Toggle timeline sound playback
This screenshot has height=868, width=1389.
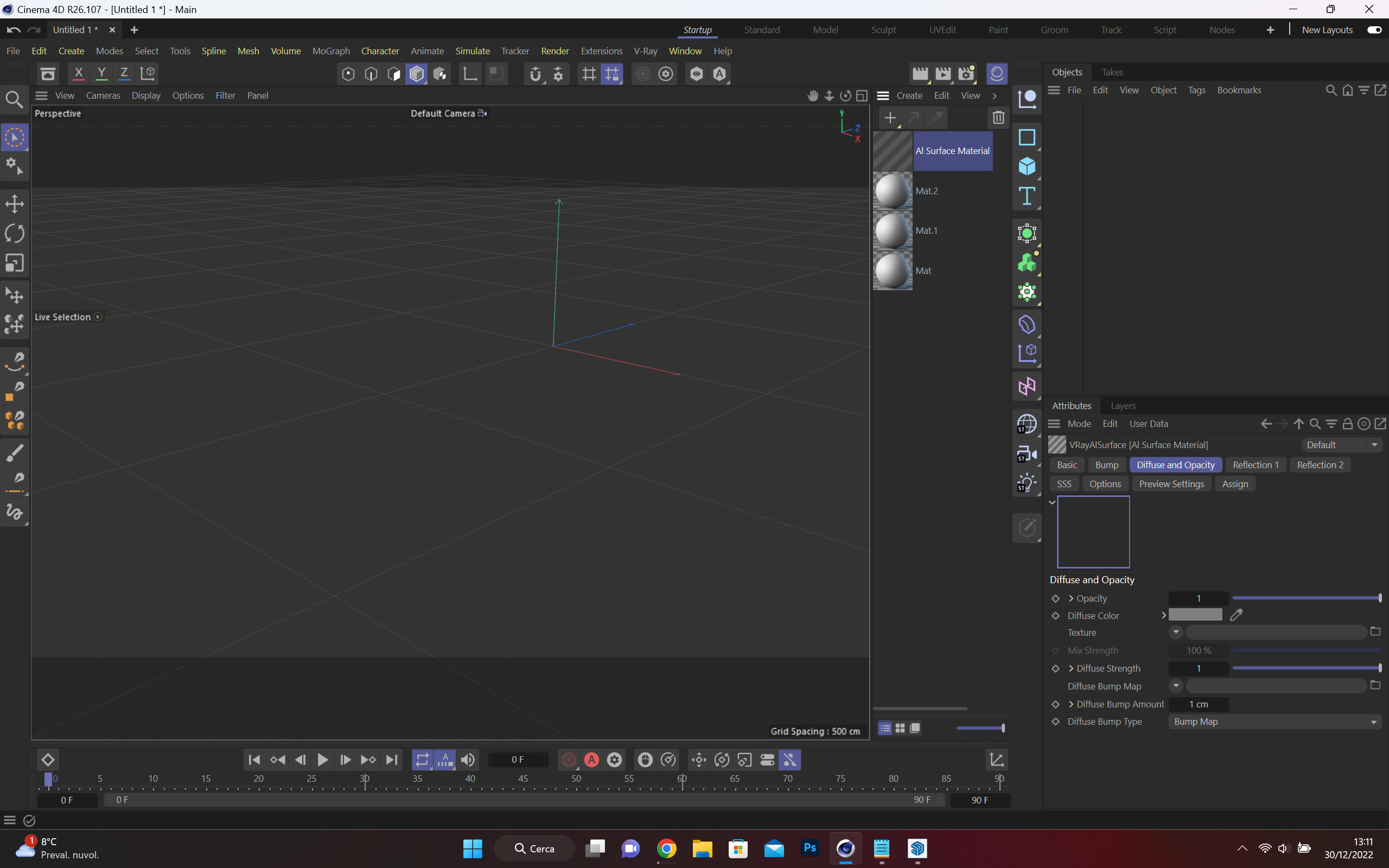coord(468,760)
